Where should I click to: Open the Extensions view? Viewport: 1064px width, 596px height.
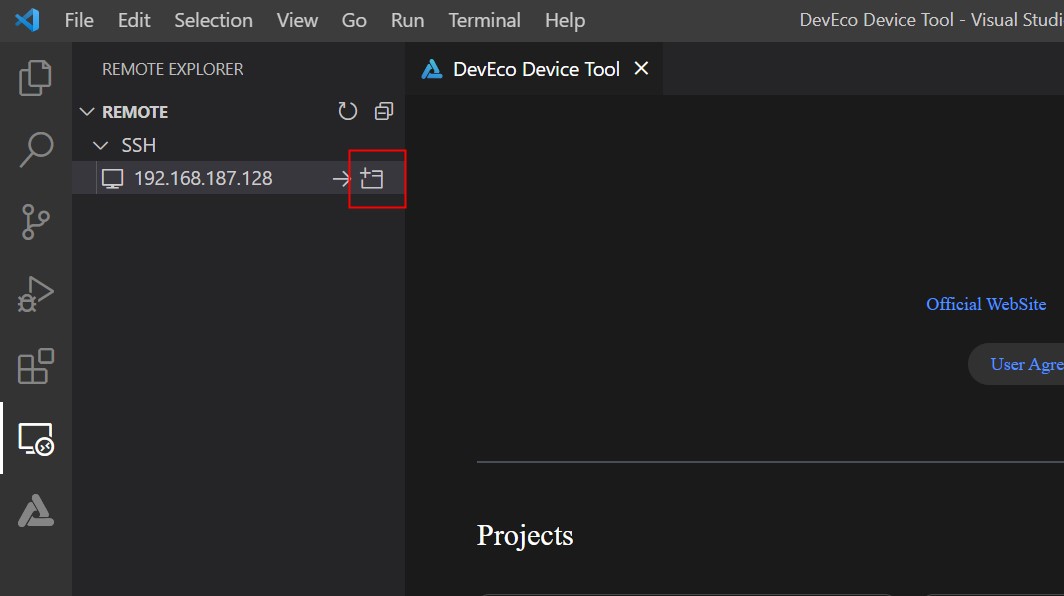(x=36, y=367)
